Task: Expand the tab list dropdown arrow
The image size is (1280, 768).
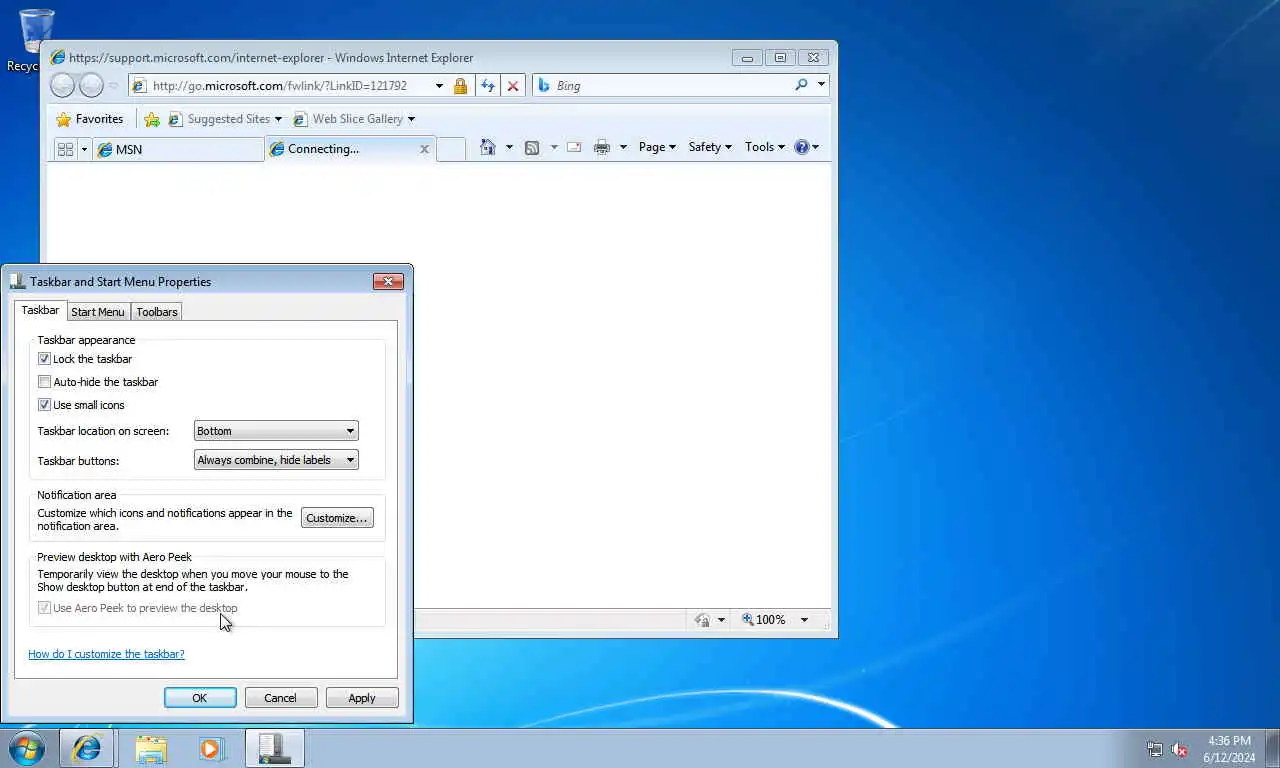Action: (84, 149)
